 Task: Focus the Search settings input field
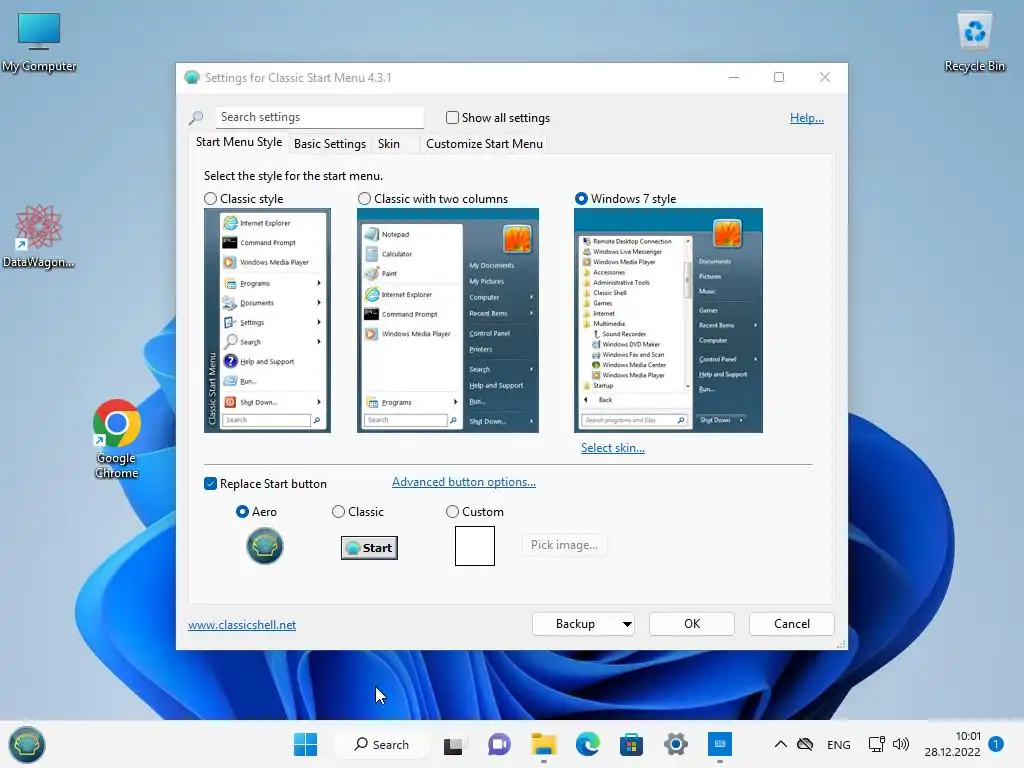[319, 117]
